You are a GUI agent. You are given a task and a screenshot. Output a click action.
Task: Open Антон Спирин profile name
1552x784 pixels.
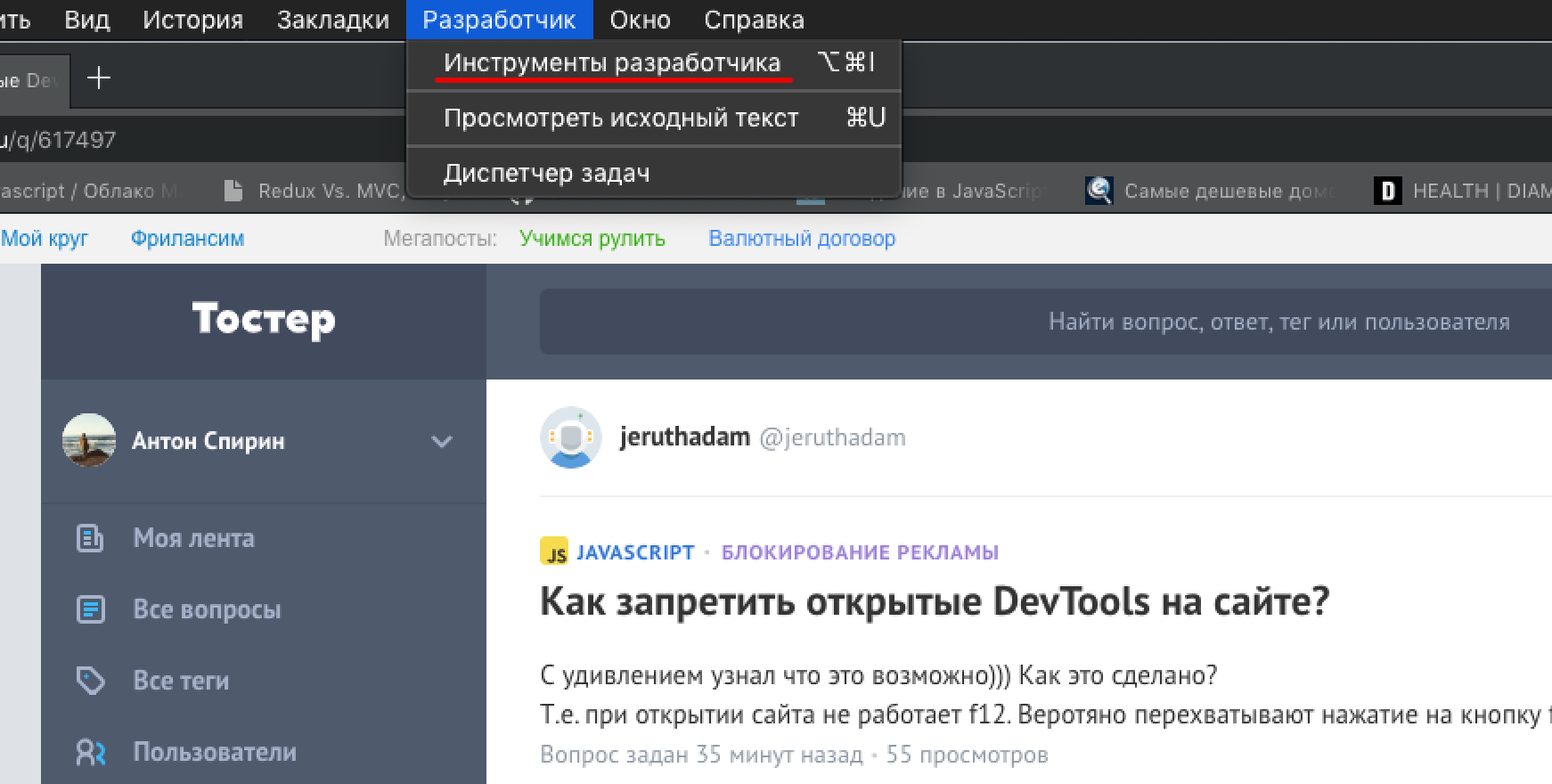point(208,441)
